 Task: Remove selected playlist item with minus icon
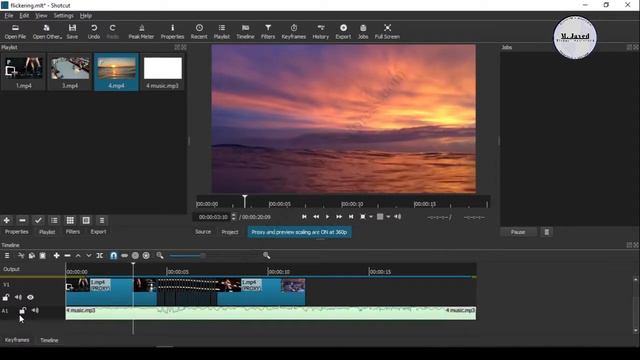point(22,220)
